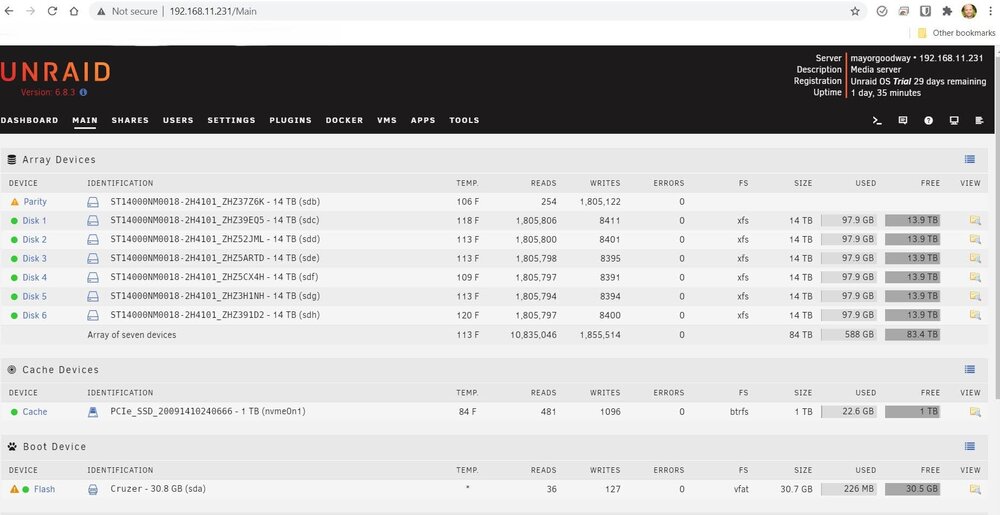Image resolution: width=1000 pixels, height=515 pixels.
Task: Go to the Settings tab
Action: pos(231,120)
